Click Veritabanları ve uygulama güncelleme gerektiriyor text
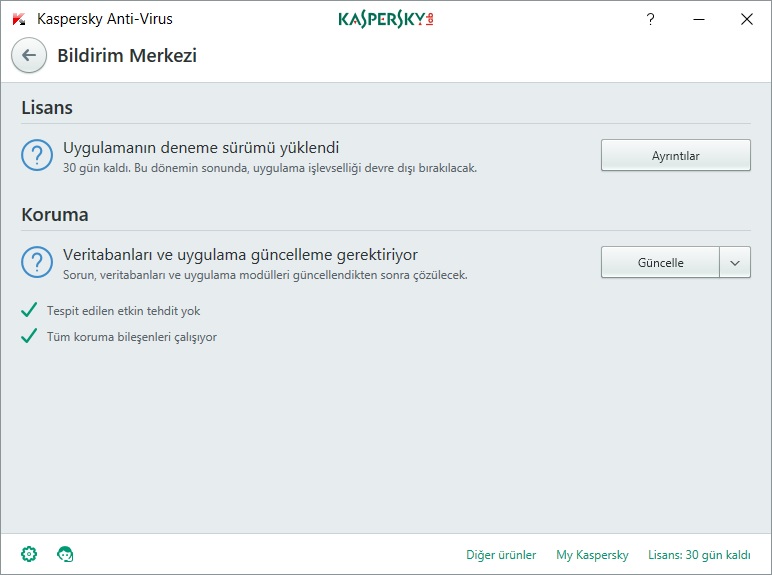 click(240, 255)
